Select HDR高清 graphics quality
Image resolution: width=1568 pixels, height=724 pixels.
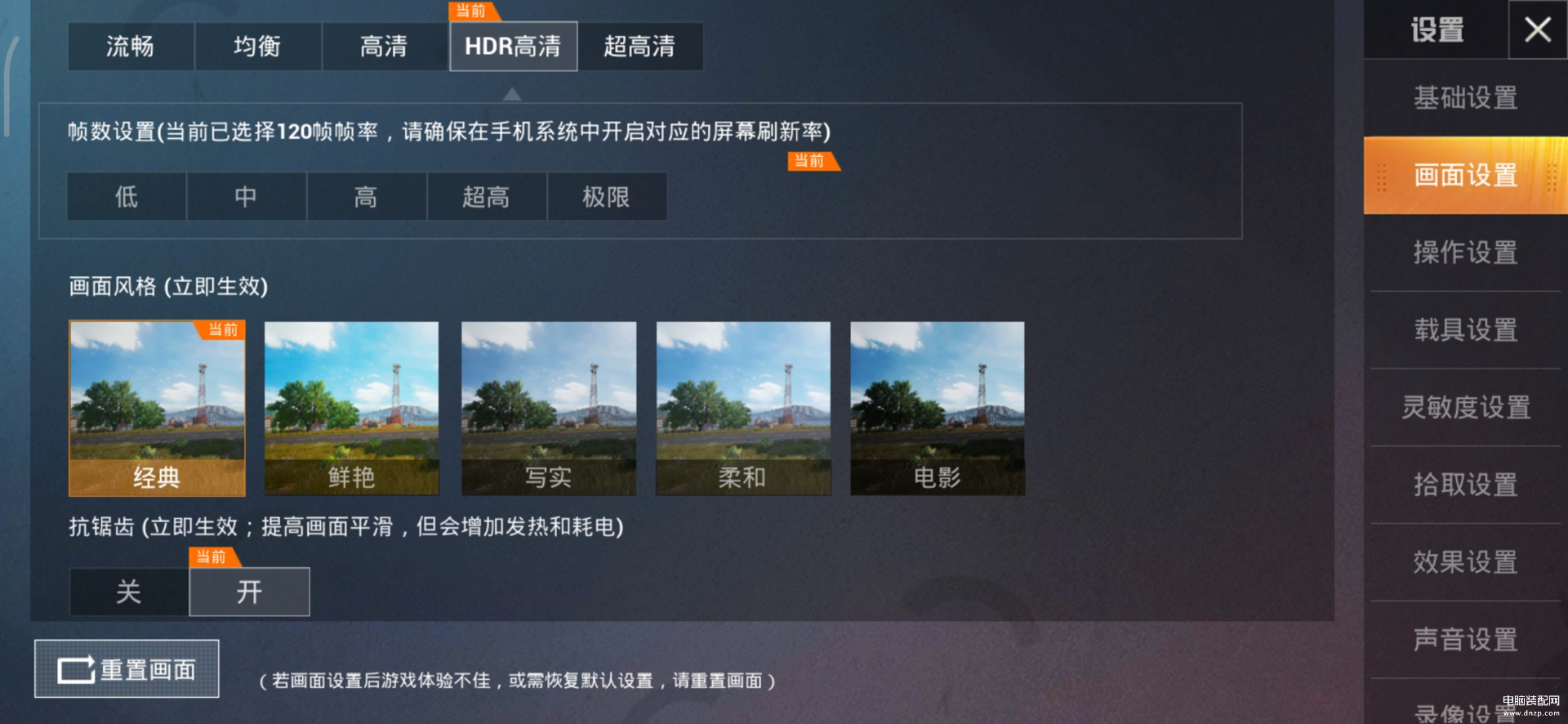coord(514,46)
